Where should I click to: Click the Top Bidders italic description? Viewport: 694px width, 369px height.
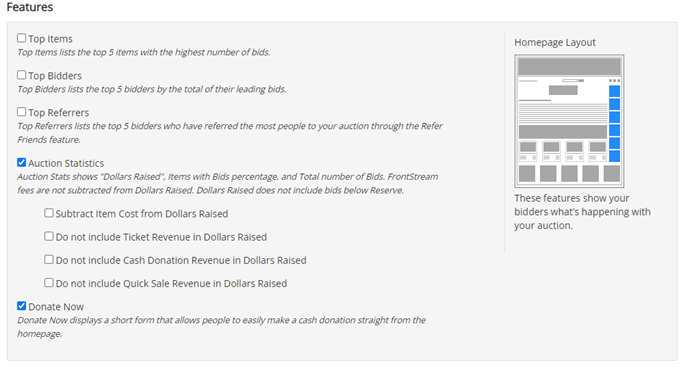point(152,89)
